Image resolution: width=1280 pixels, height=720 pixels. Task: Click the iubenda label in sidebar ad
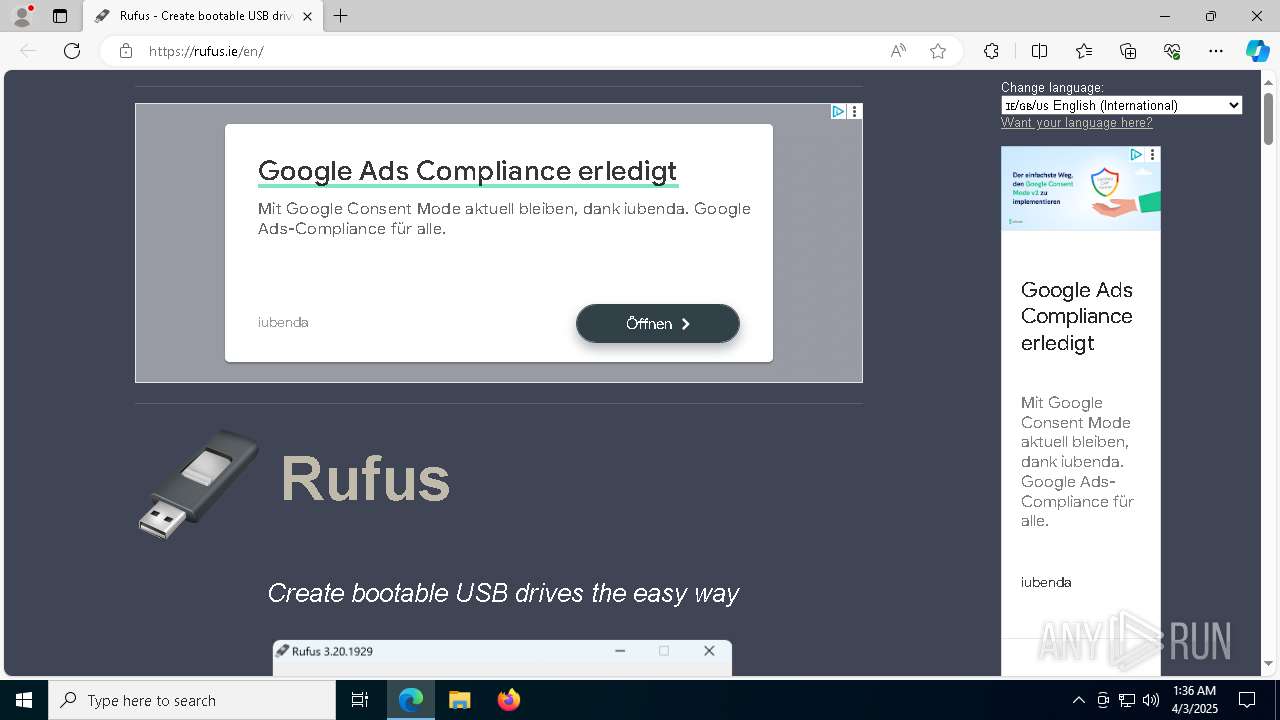point(1046,582)
